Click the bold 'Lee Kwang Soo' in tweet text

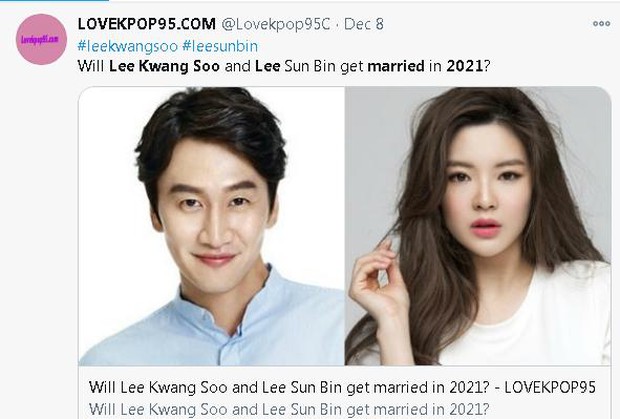(x=164, y=66)
